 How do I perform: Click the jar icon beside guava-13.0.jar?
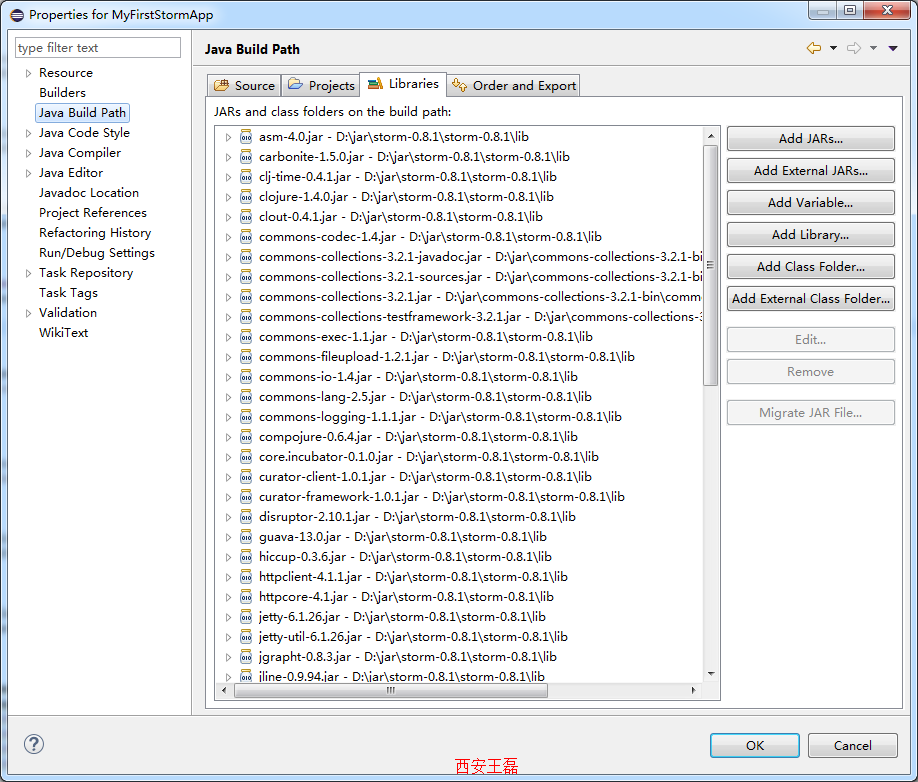click(x=246, y=537)
